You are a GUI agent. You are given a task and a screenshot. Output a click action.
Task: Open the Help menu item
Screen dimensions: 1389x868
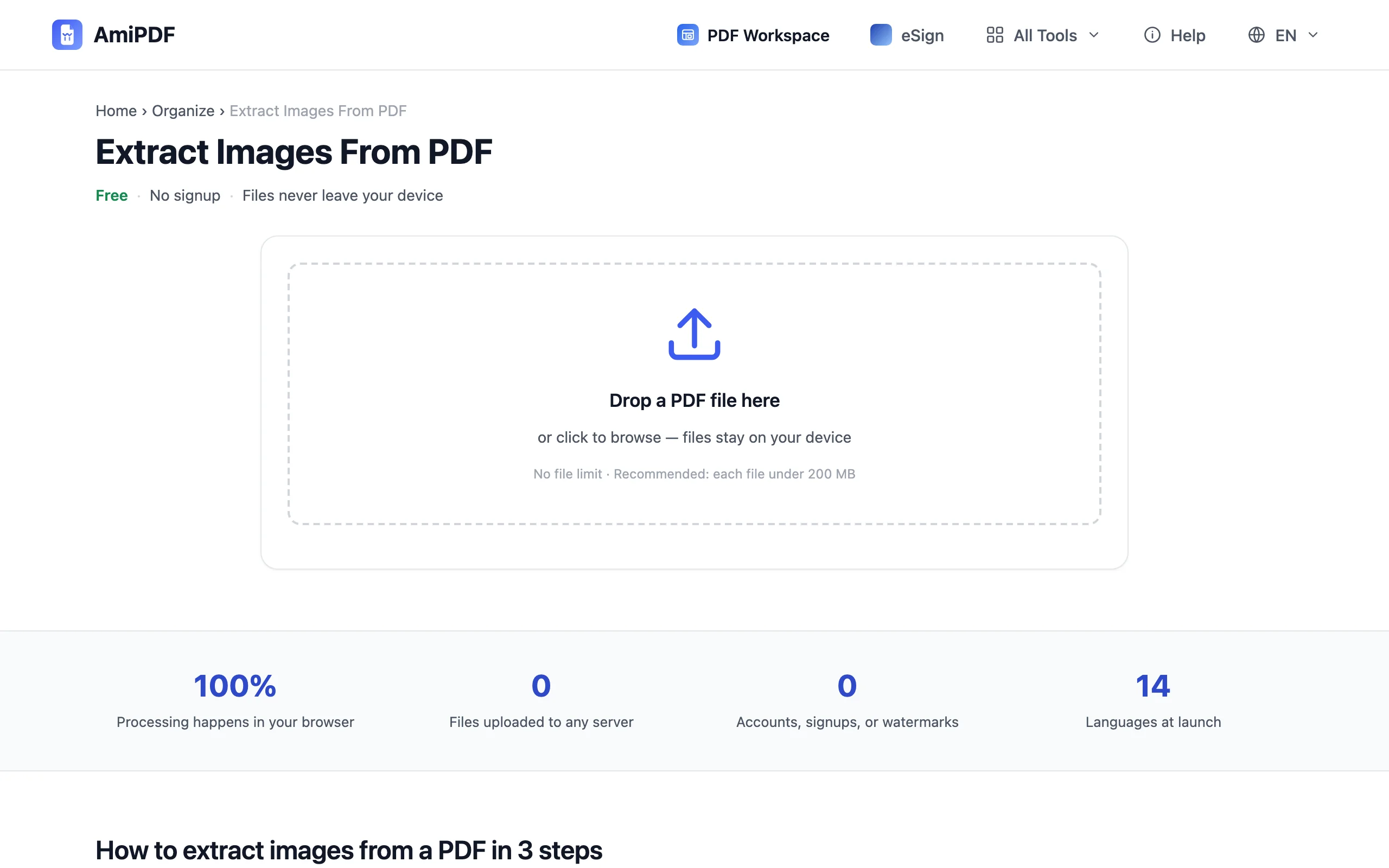pyautogui.click(x=1174, y=35)
